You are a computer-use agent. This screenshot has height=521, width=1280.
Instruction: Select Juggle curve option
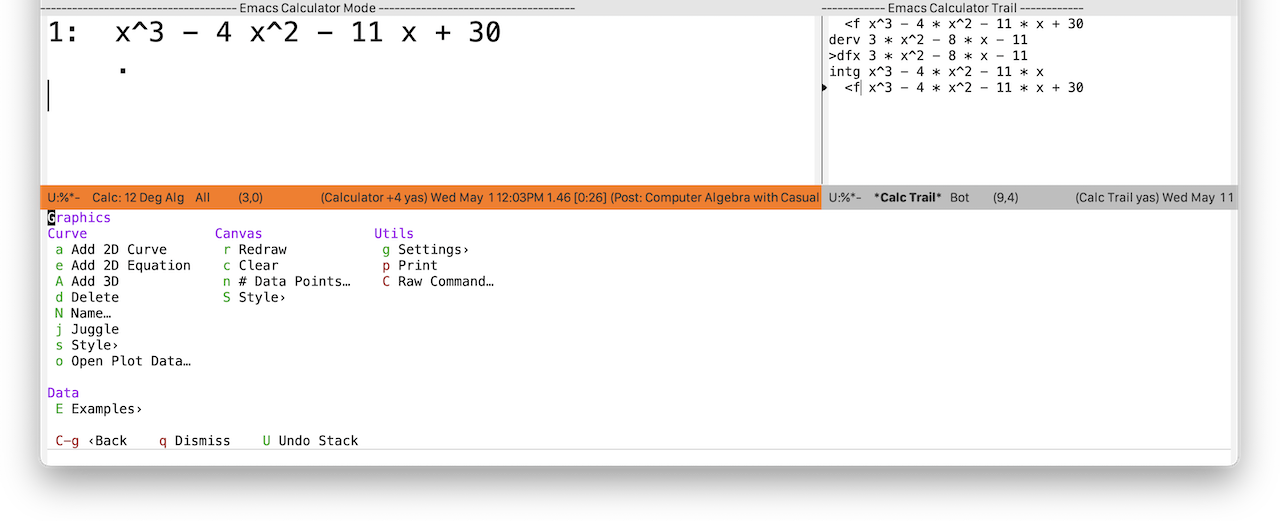pos(87,329)
